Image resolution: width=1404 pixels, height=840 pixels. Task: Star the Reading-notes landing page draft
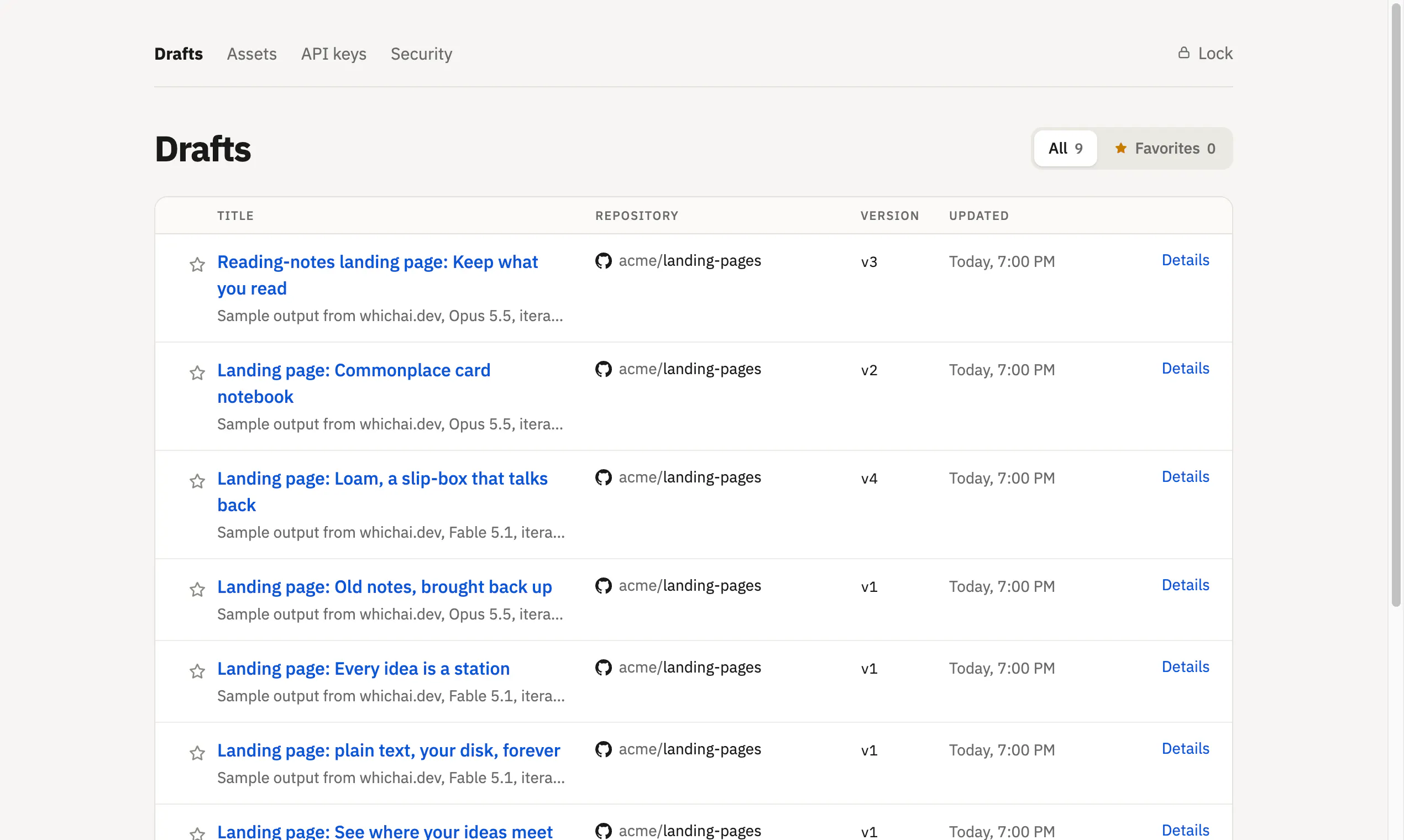pyautogui.click(x=197, y=264)
